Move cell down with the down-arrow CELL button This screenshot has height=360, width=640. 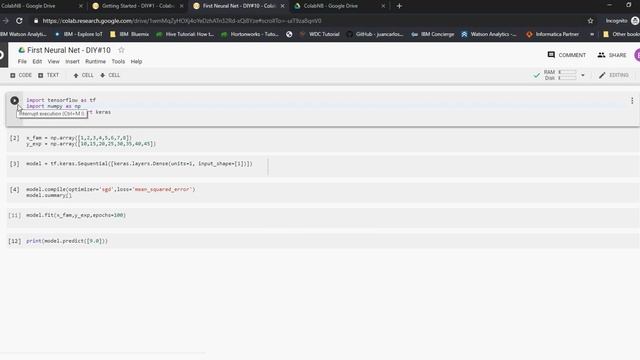(x=110, y=75)
